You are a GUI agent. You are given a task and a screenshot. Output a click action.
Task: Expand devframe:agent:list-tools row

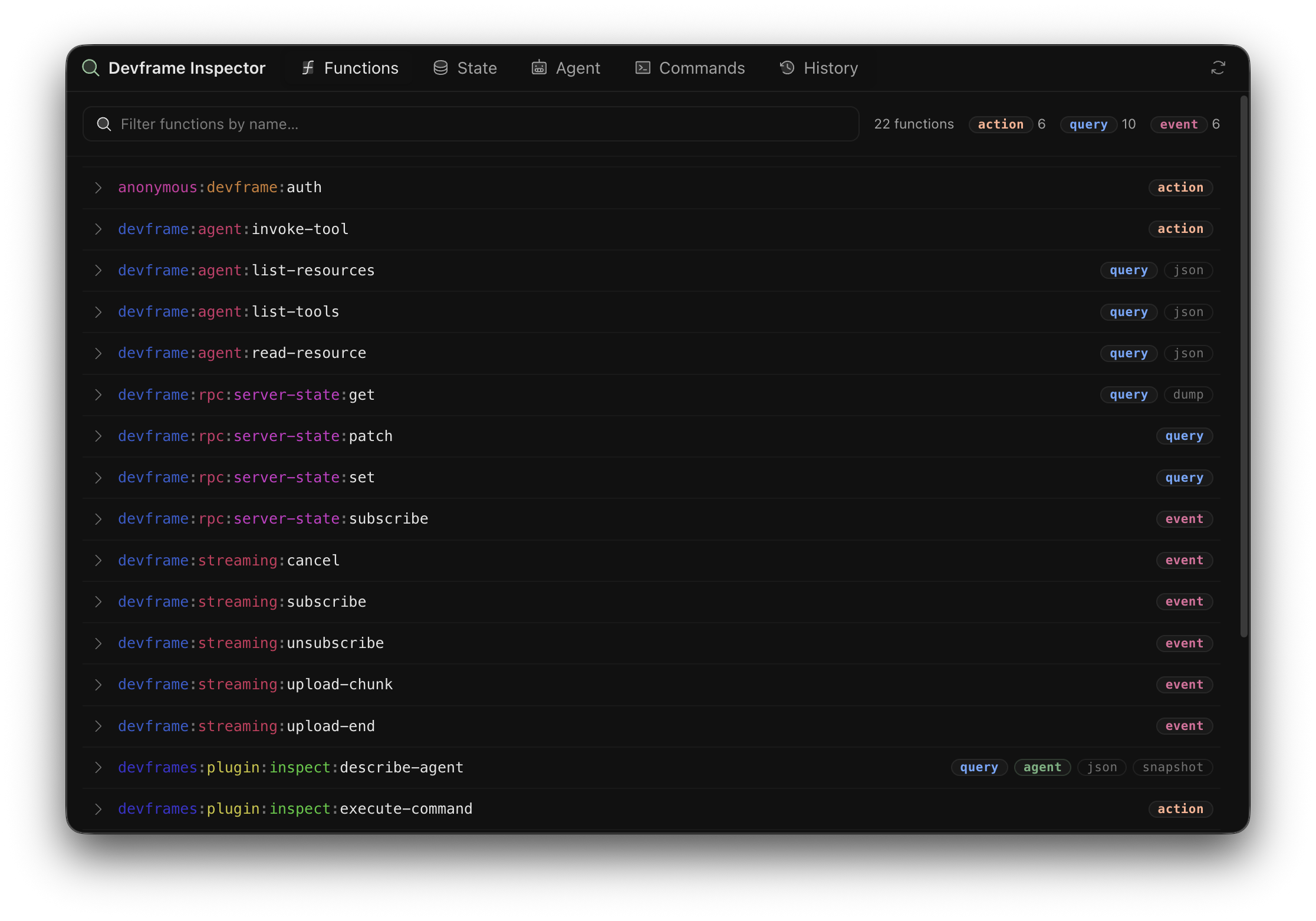[x=651, y=312]
